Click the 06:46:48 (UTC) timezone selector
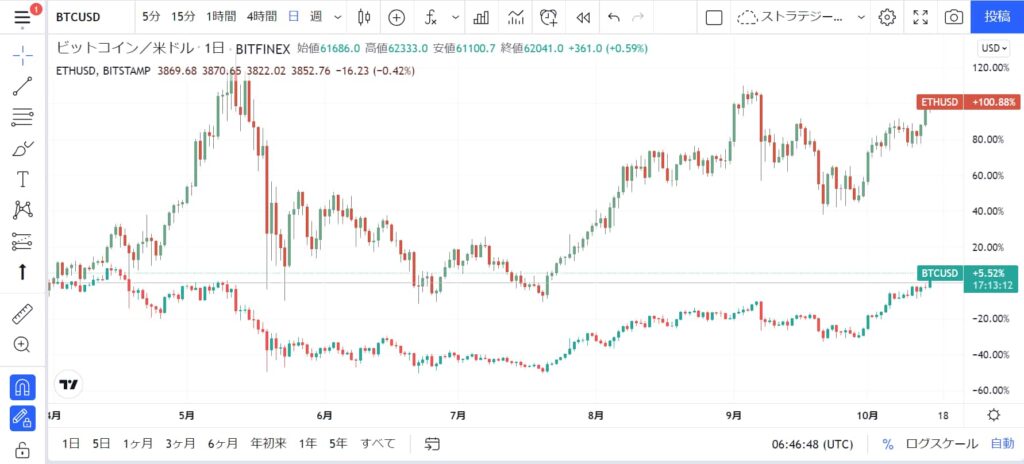 (812, 444)
